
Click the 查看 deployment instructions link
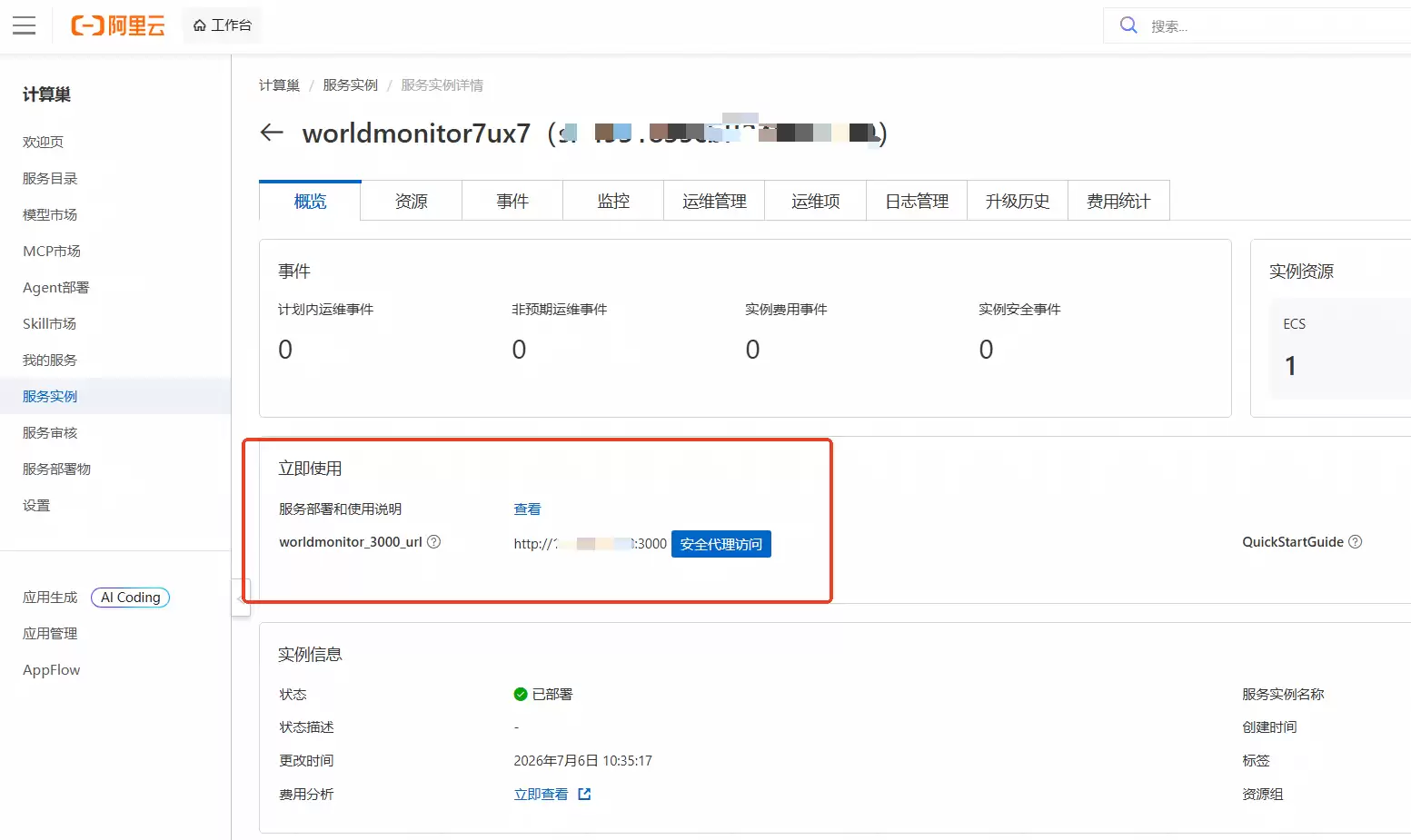[527, 509]
